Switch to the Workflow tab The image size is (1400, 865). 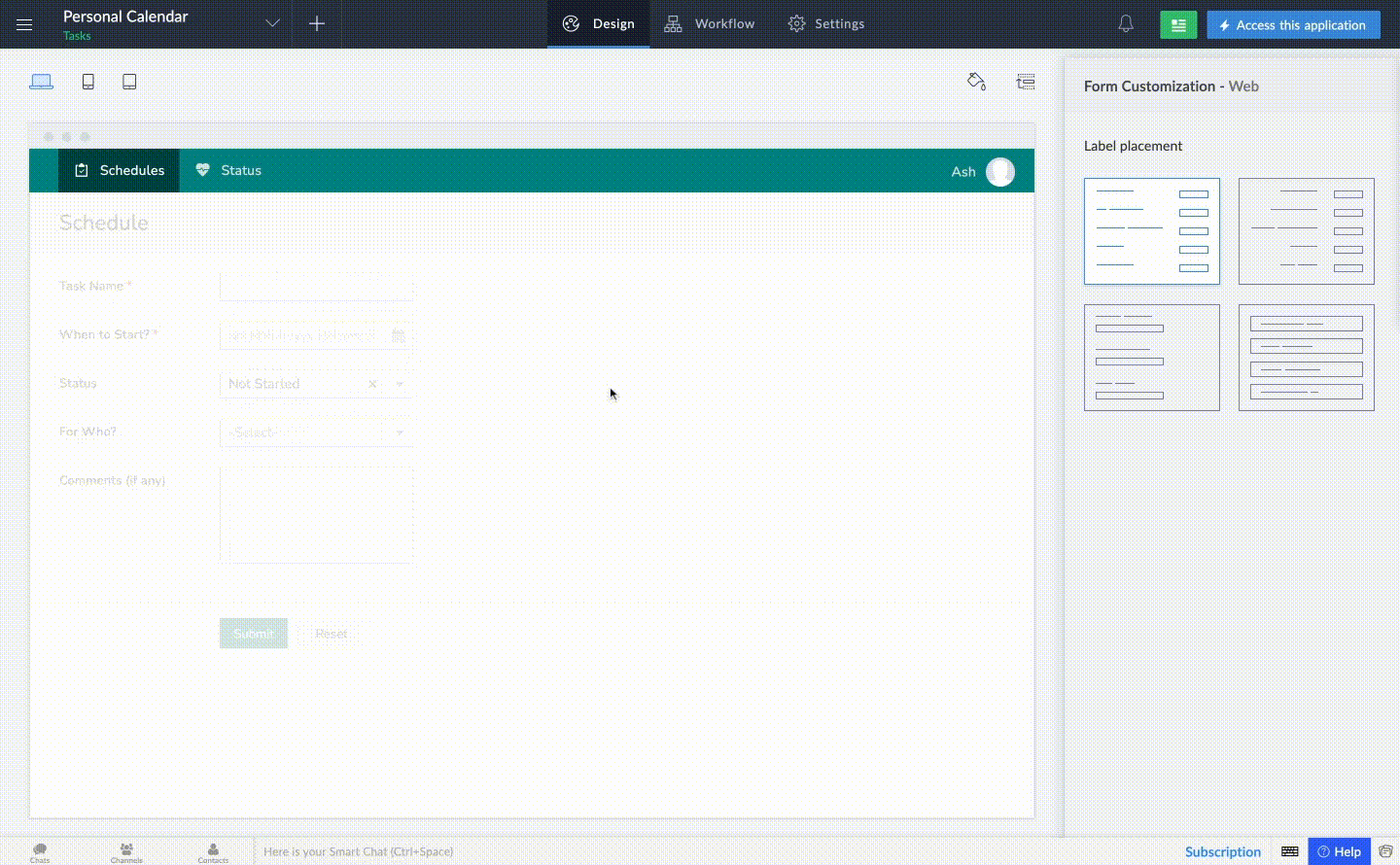(x=710, y=24)
